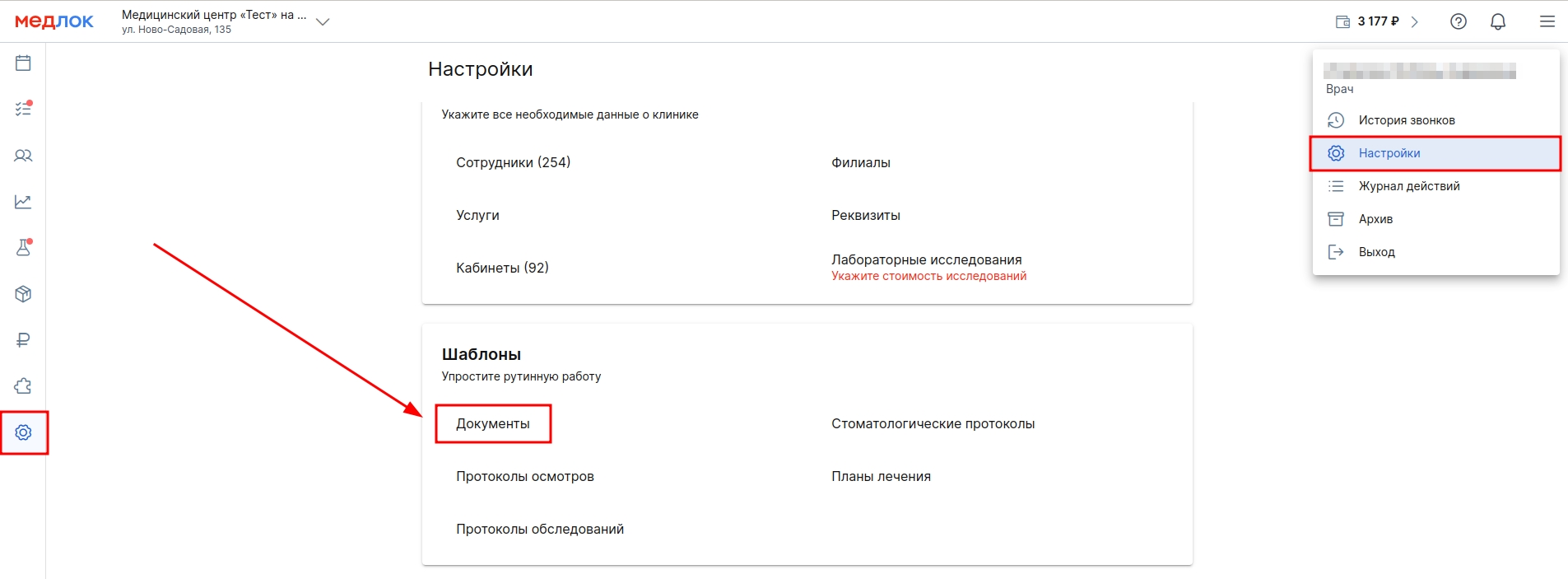Open the laboratory flask sidebar icon
This screenshot has width=1568, height=579.
click(x=23, y=247)
